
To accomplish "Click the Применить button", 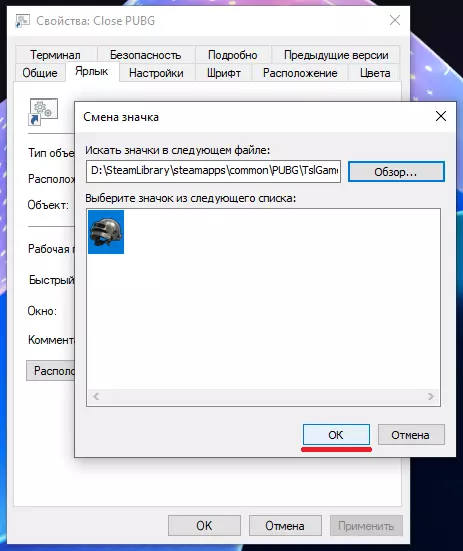I will pos(366,526).
